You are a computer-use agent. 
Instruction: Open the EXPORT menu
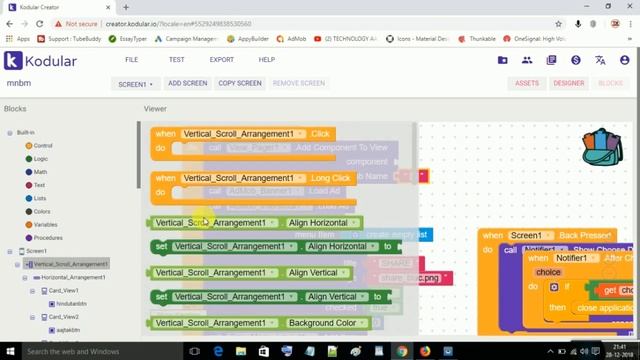point(222,60)
